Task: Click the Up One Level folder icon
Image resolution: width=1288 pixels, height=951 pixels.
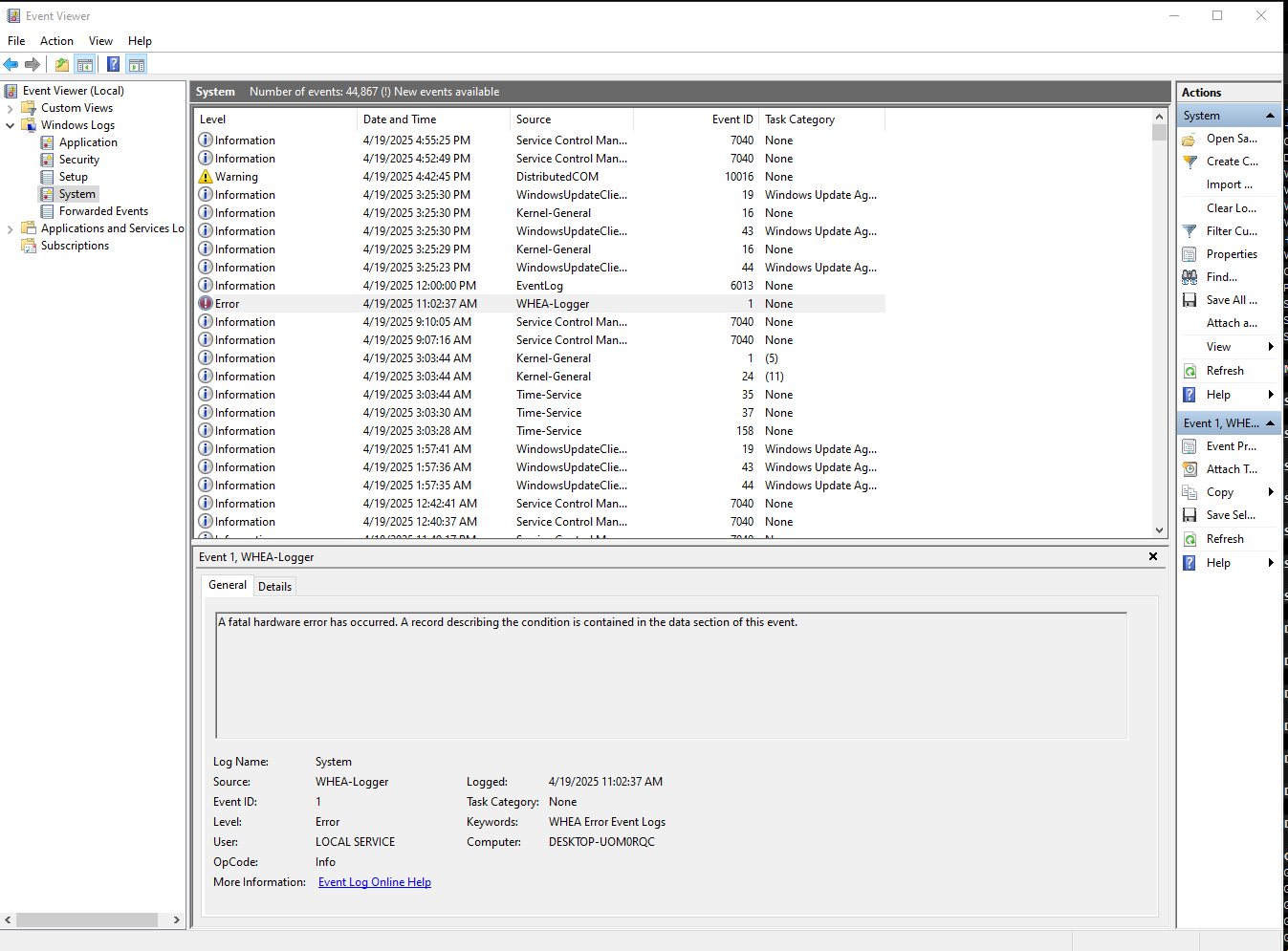Action: [62, 64]
